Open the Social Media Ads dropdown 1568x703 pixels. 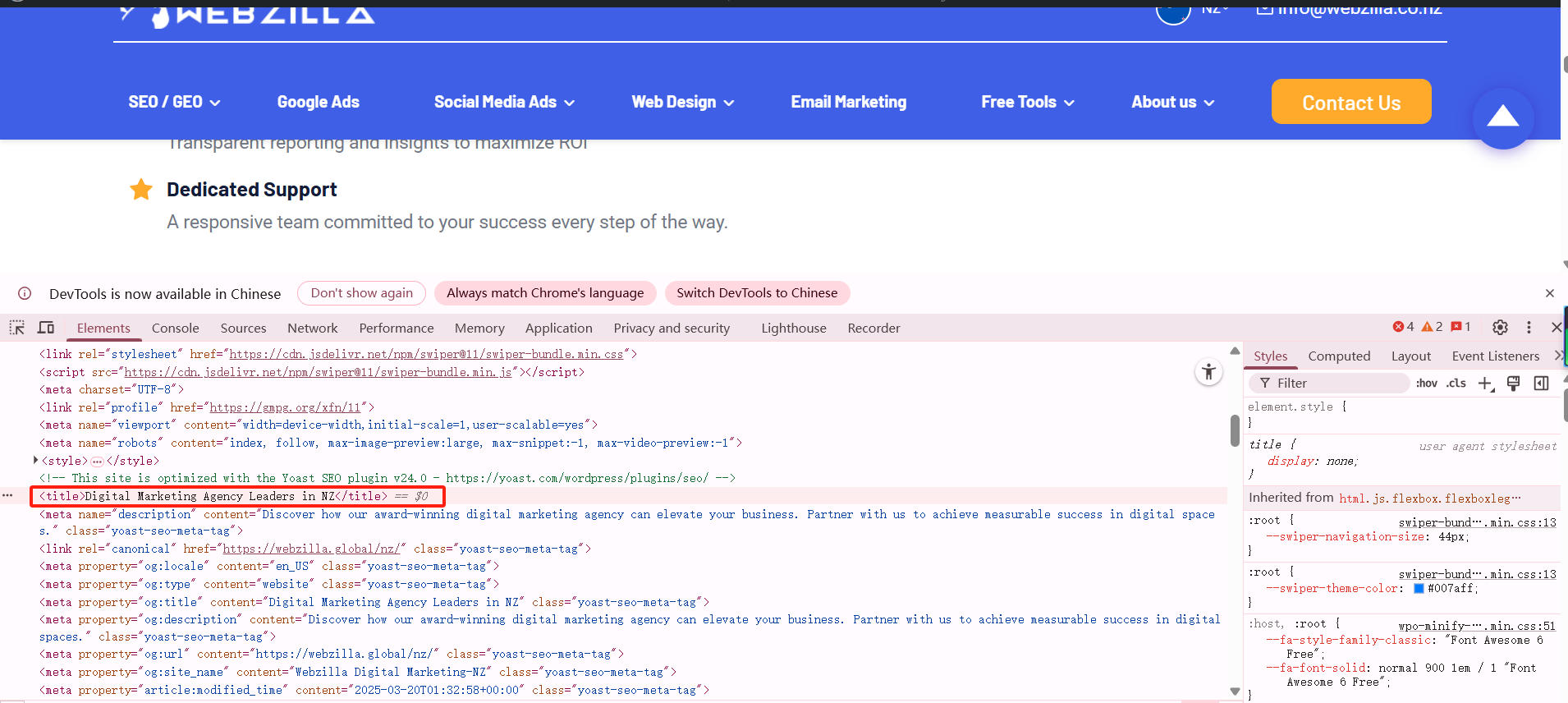pos(504,102)
